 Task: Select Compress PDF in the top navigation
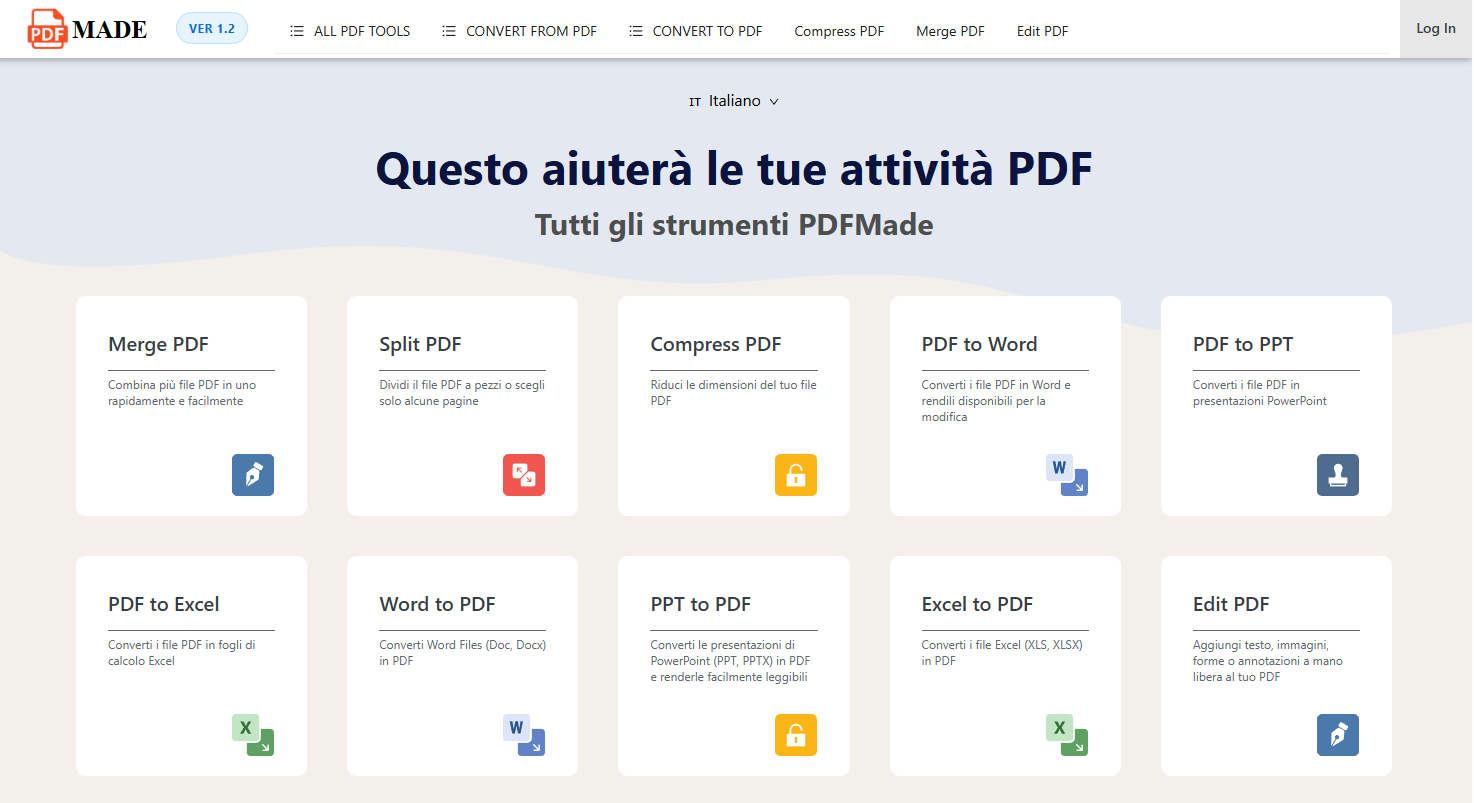tap(839, 30)
